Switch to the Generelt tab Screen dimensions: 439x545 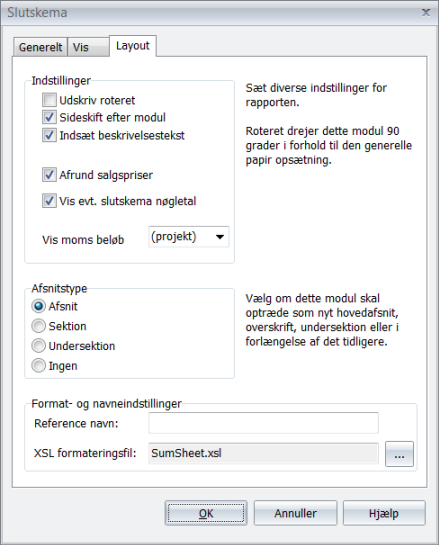[40, 47]
